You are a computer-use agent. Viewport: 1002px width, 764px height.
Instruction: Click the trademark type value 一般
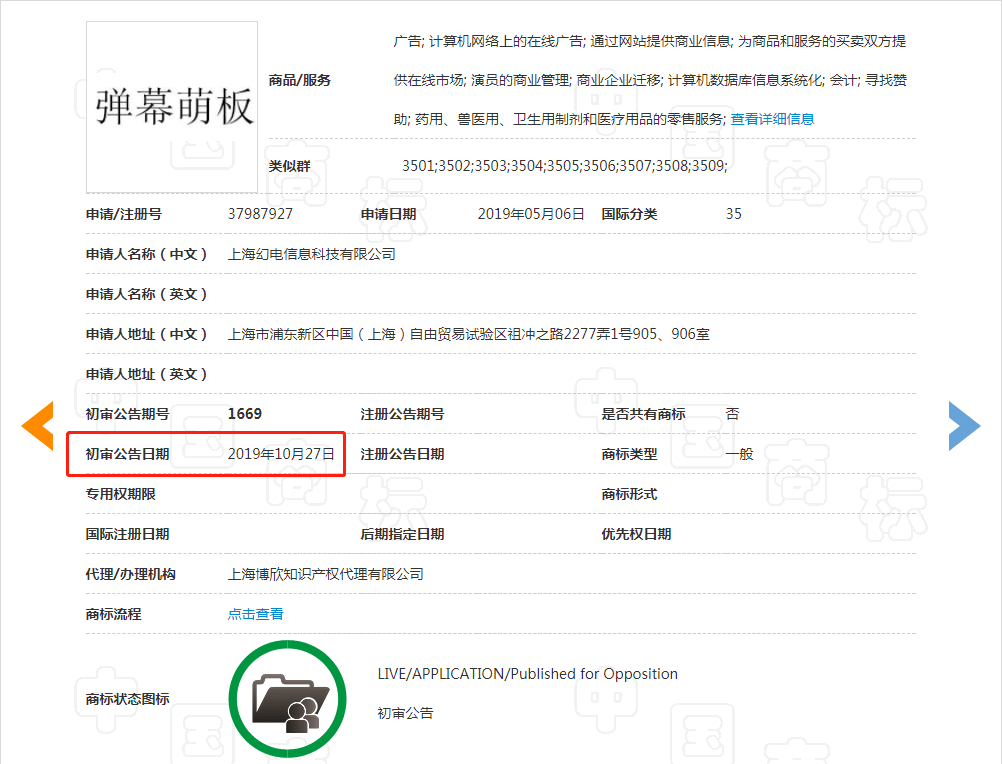739,454
